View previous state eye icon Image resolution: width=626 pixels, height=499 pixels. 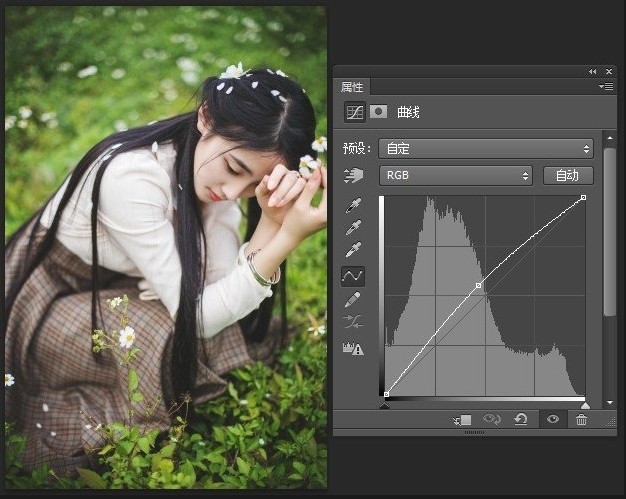coord(491,419)
